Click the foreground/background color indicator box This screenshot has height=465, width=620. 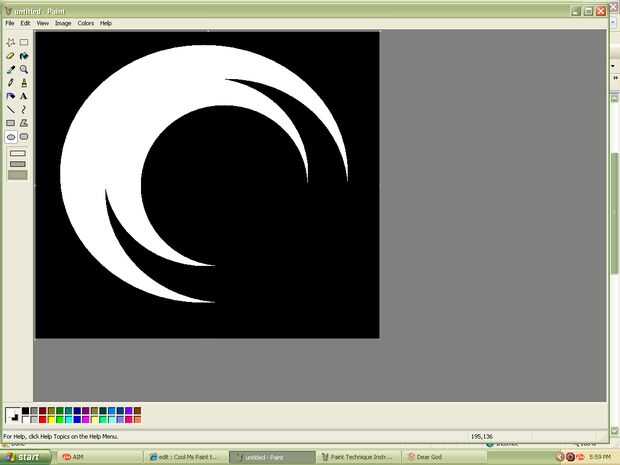13,416
